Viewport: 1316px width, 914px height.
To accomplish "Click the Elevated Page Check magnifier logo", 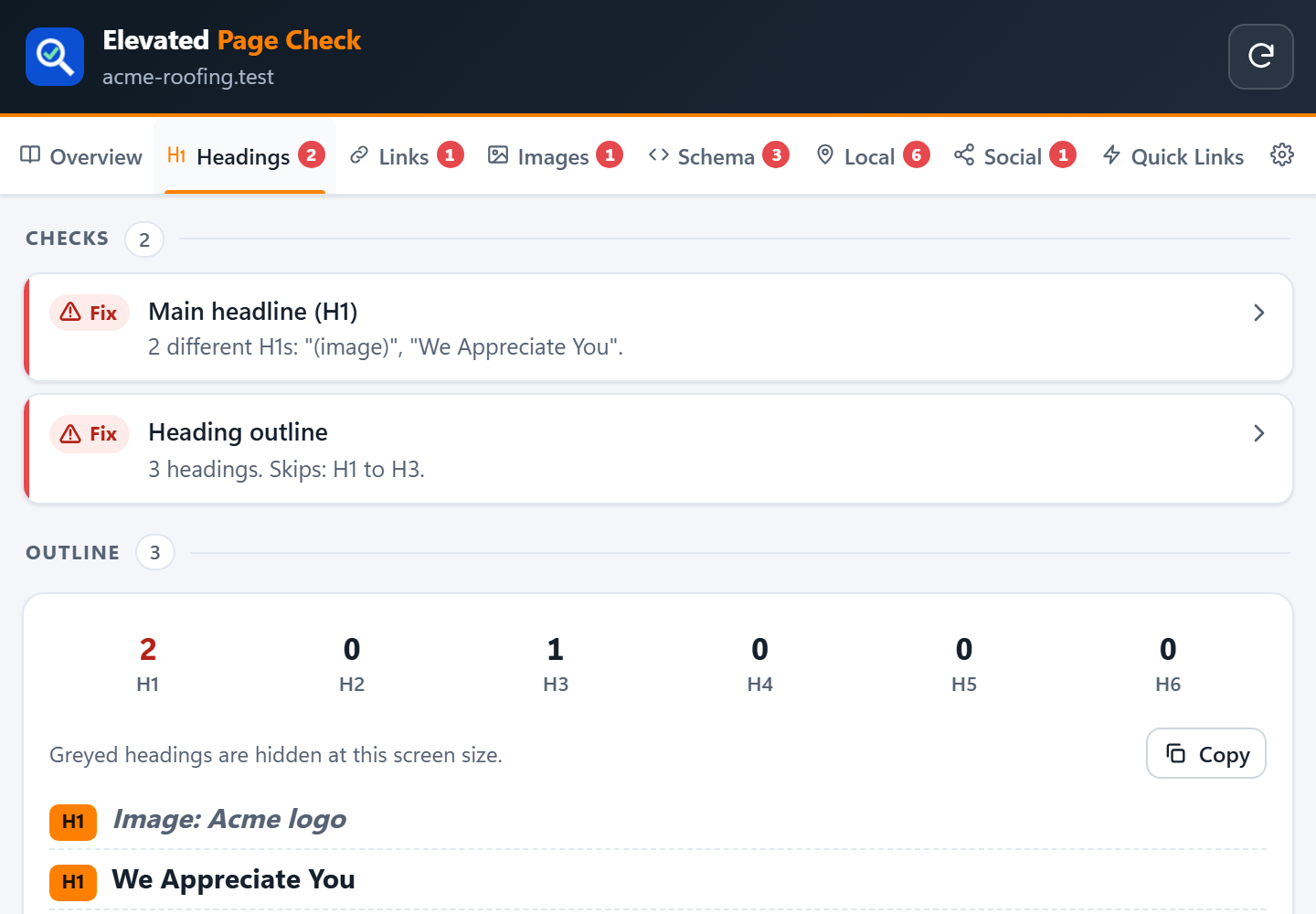I will (x=55, y=57).
